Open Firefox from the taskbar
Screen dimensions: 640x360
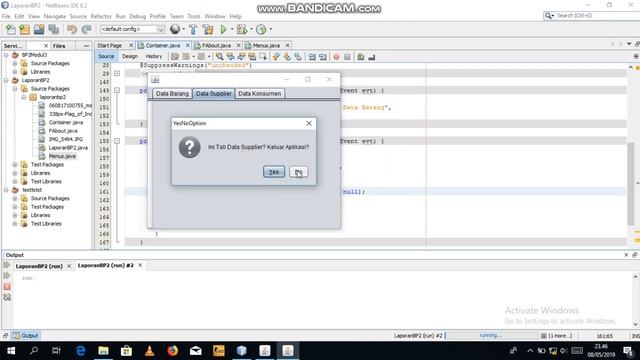click(x=173, y=351)
